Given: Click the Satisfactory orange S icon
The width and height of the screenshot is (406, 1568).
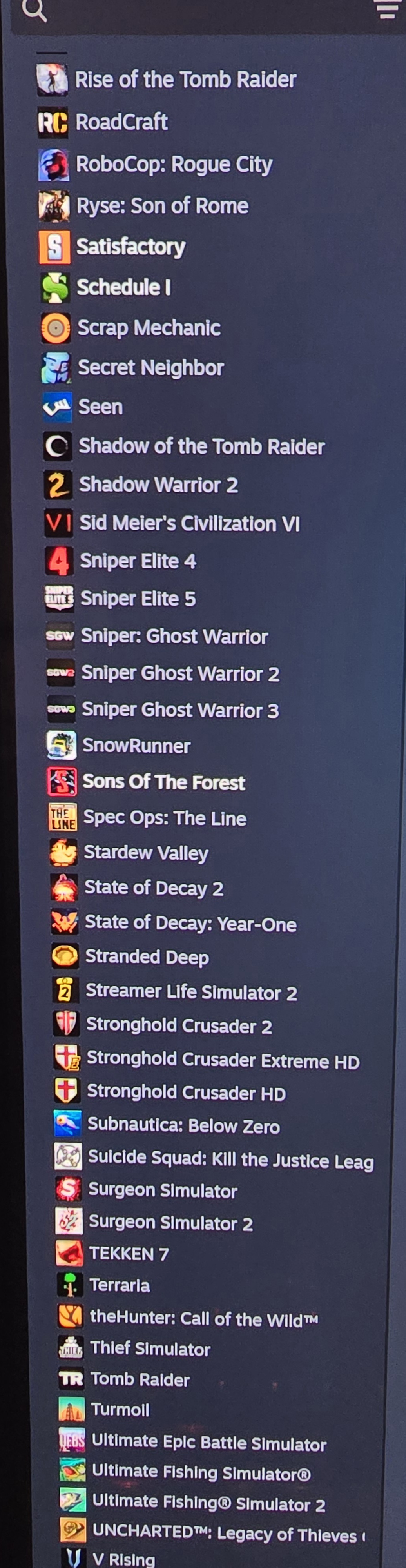Looking at the screenshot, I should (54, 247).
